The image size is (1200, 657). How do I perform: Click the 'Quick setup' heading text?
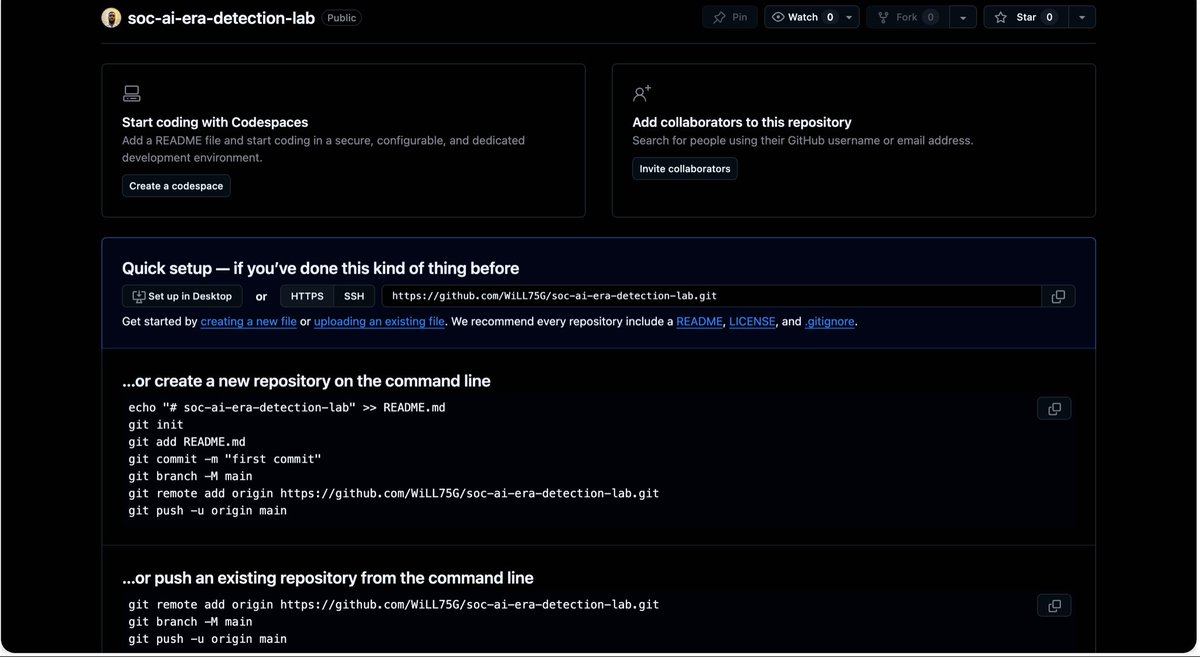320,268
